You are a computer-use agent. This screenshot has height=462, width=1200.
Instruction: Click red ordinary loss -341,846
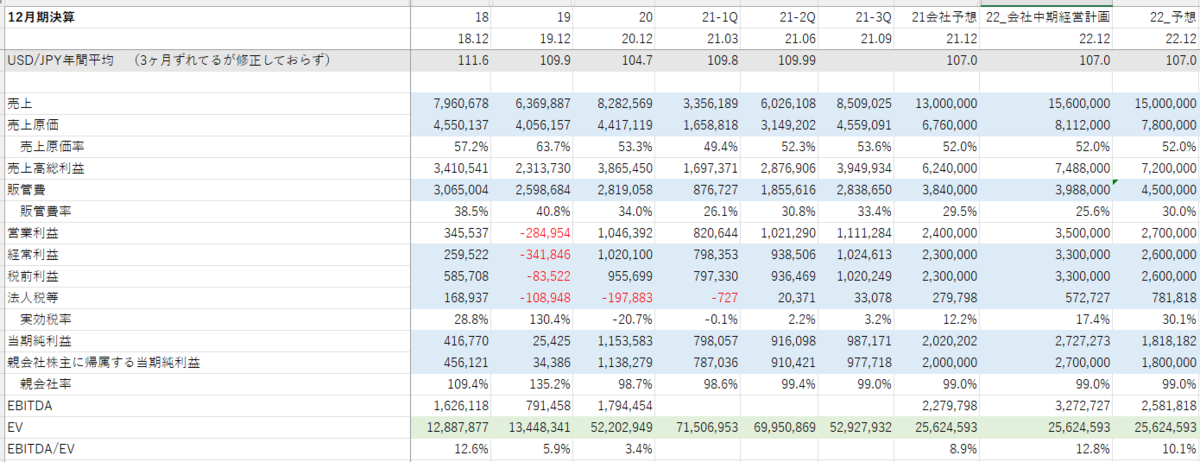point(545,254)
